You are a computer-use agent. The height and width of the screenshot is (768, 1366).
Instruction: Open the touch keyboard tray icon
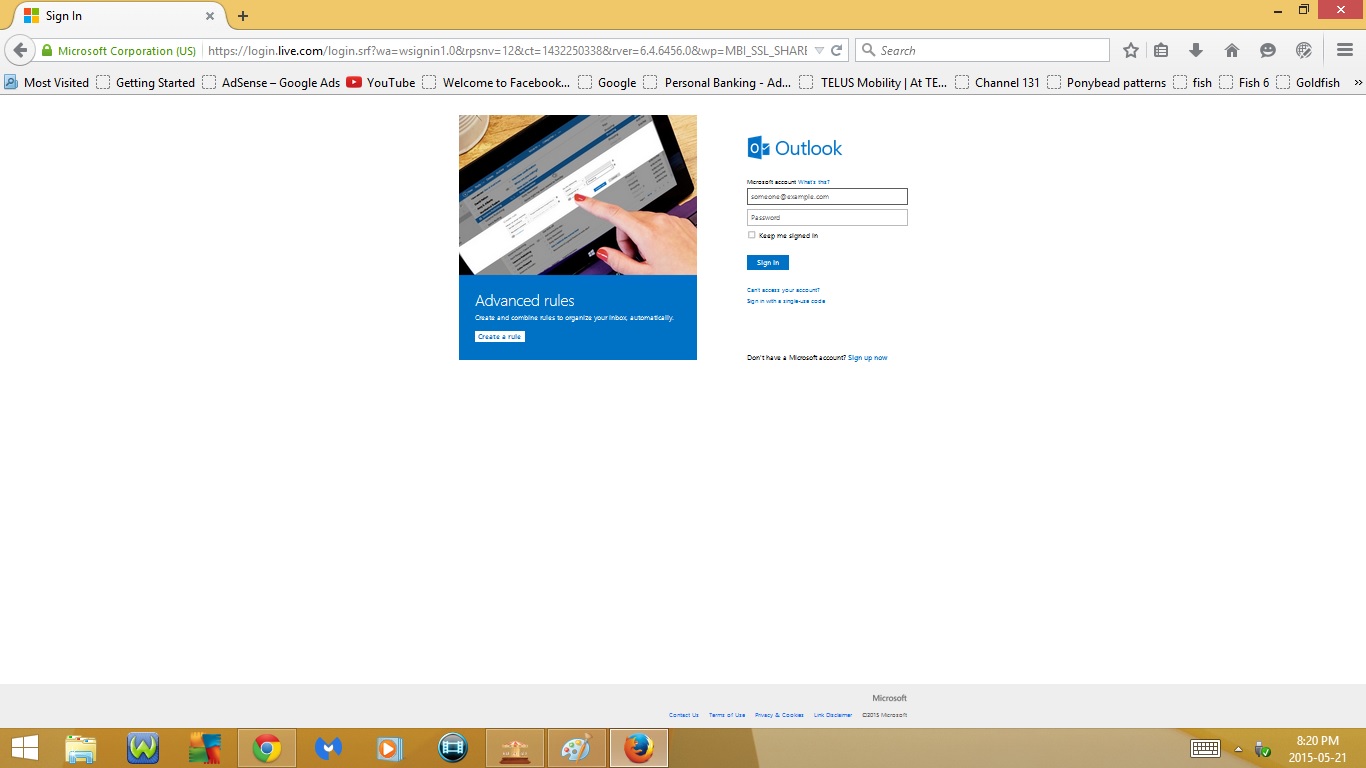[1205, 748]
